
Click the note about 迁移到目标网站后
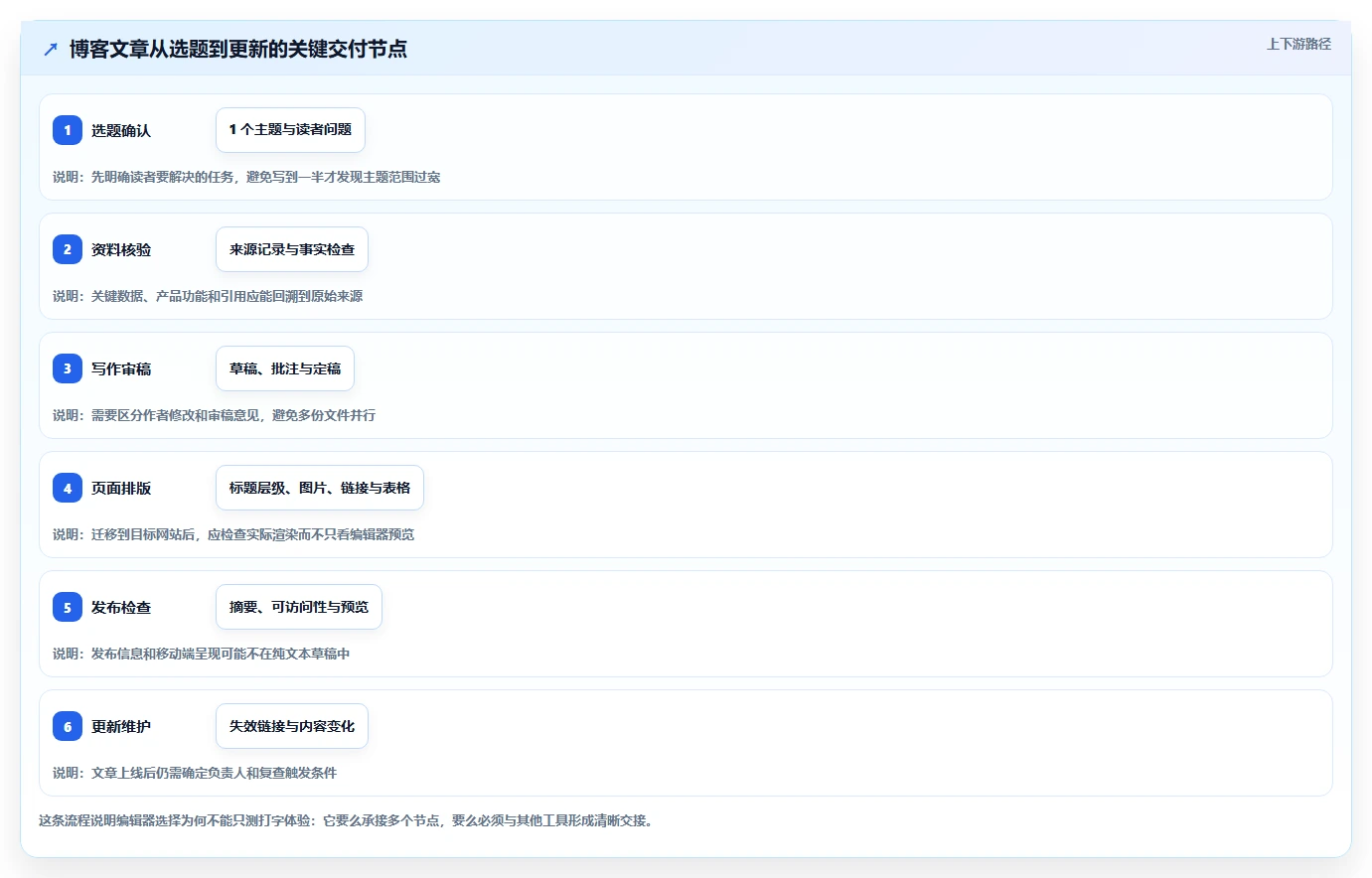[x=233, y=534]
